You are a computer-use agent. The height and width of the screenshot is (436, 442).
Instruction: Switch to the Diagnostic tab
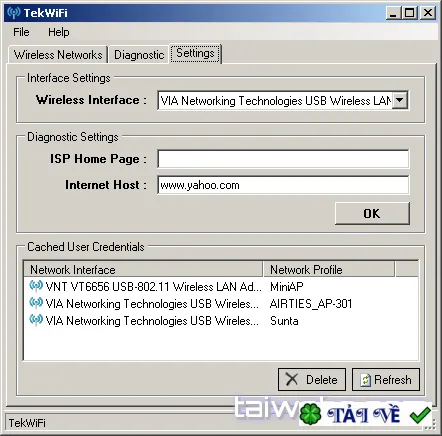coord(139,55)
